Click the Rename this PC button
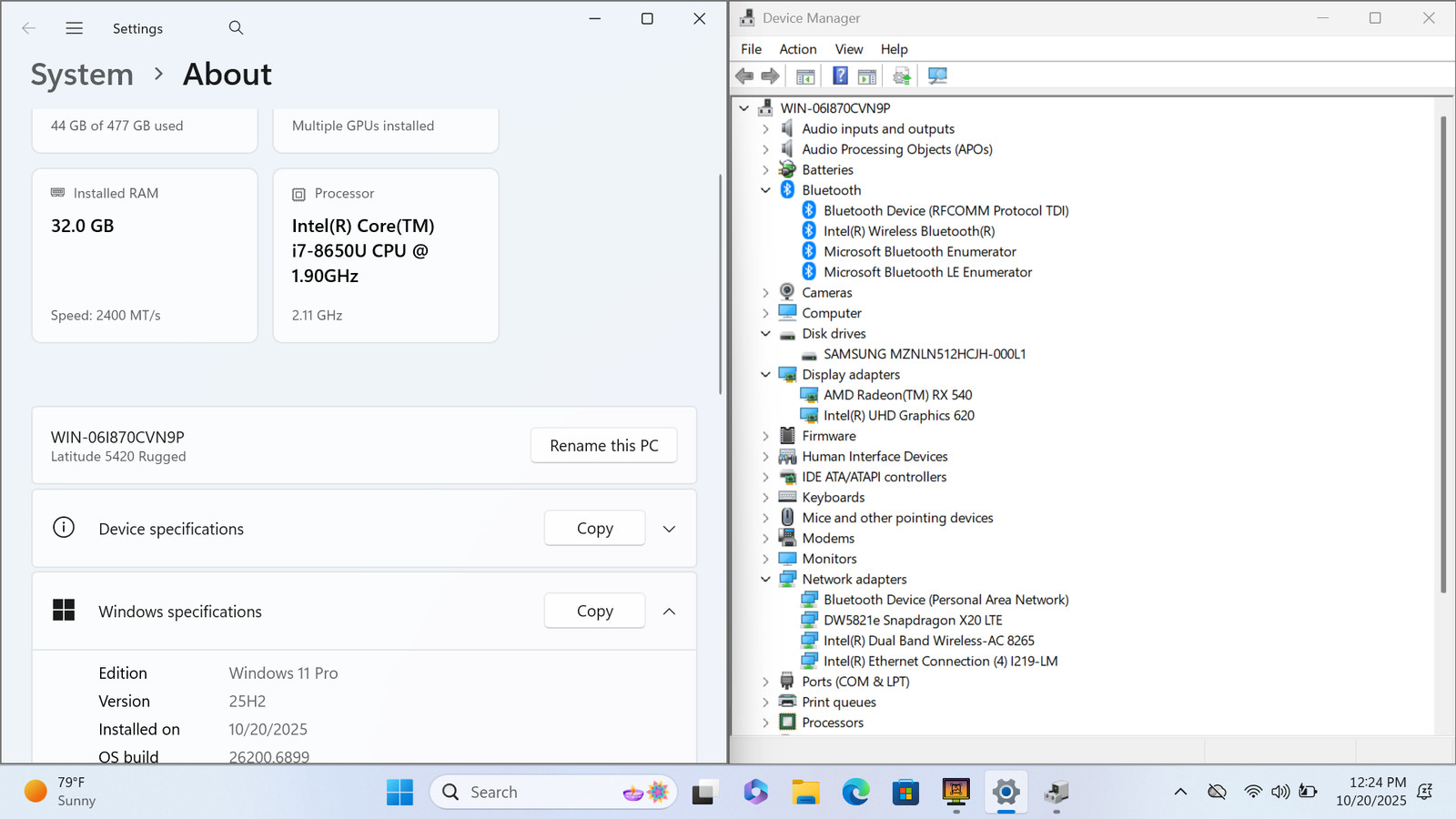Image resolution: width=1456 pixels, height=819 pixels. point(604,446)
